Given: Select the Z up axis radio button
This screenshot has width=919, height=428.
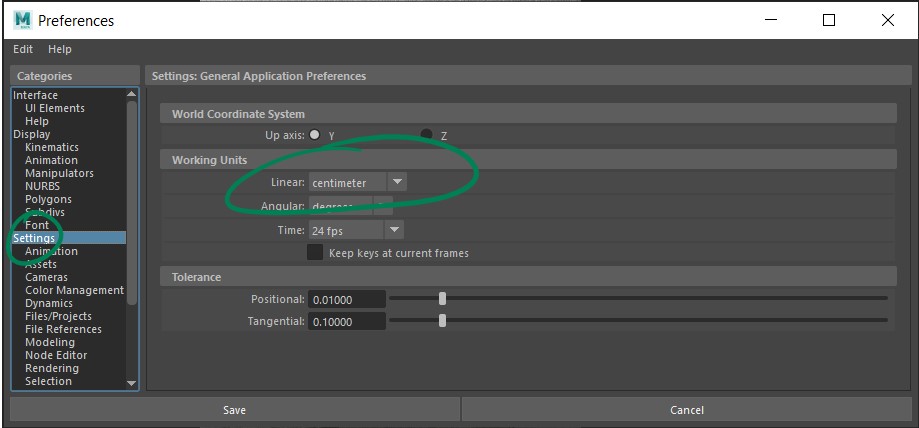Looking at the screenshot, I should 426,134.
